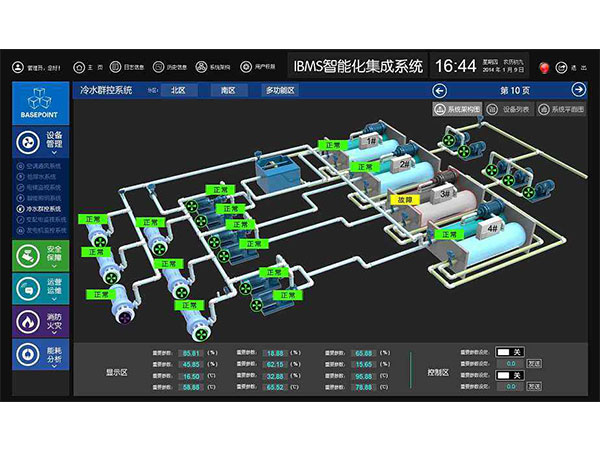This screenshot has width=600, height=450.
Task: Click the lower 0.0 setpoint field
Action: (510, 386)
